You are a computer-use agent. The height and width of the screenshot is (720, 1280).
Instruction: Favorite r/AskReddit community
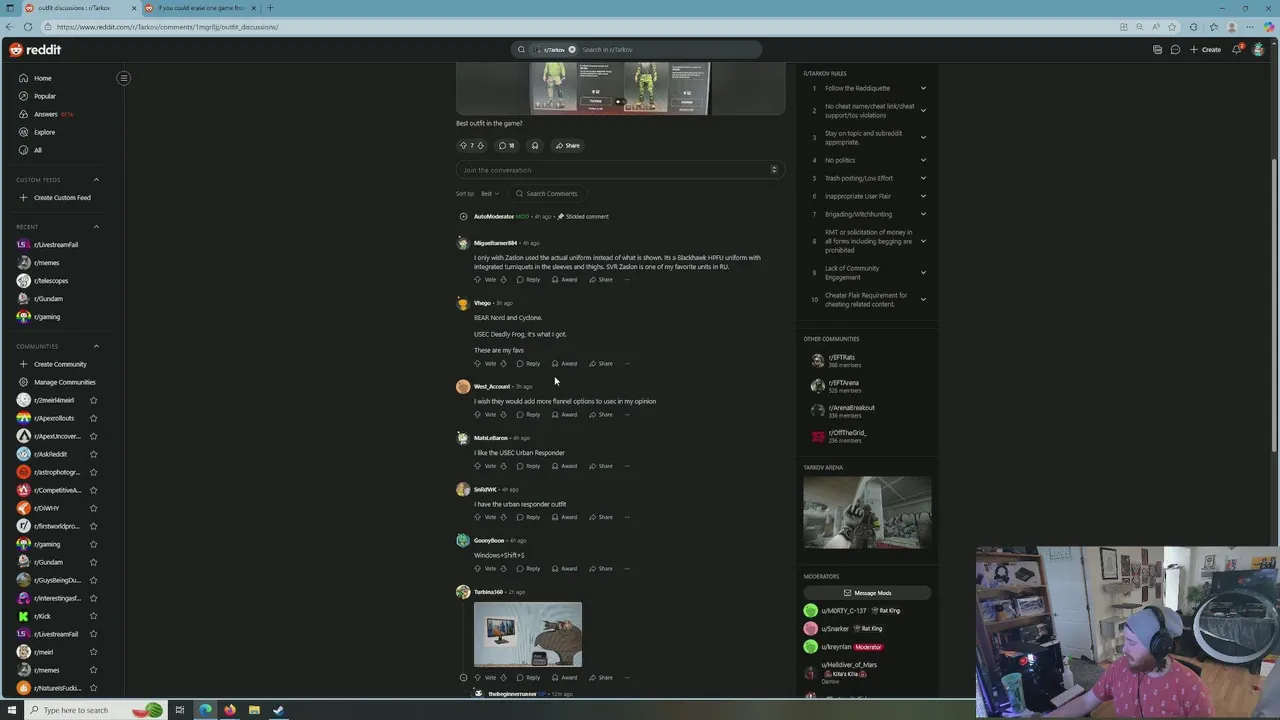pyautogui.click(x=93, y=454)
